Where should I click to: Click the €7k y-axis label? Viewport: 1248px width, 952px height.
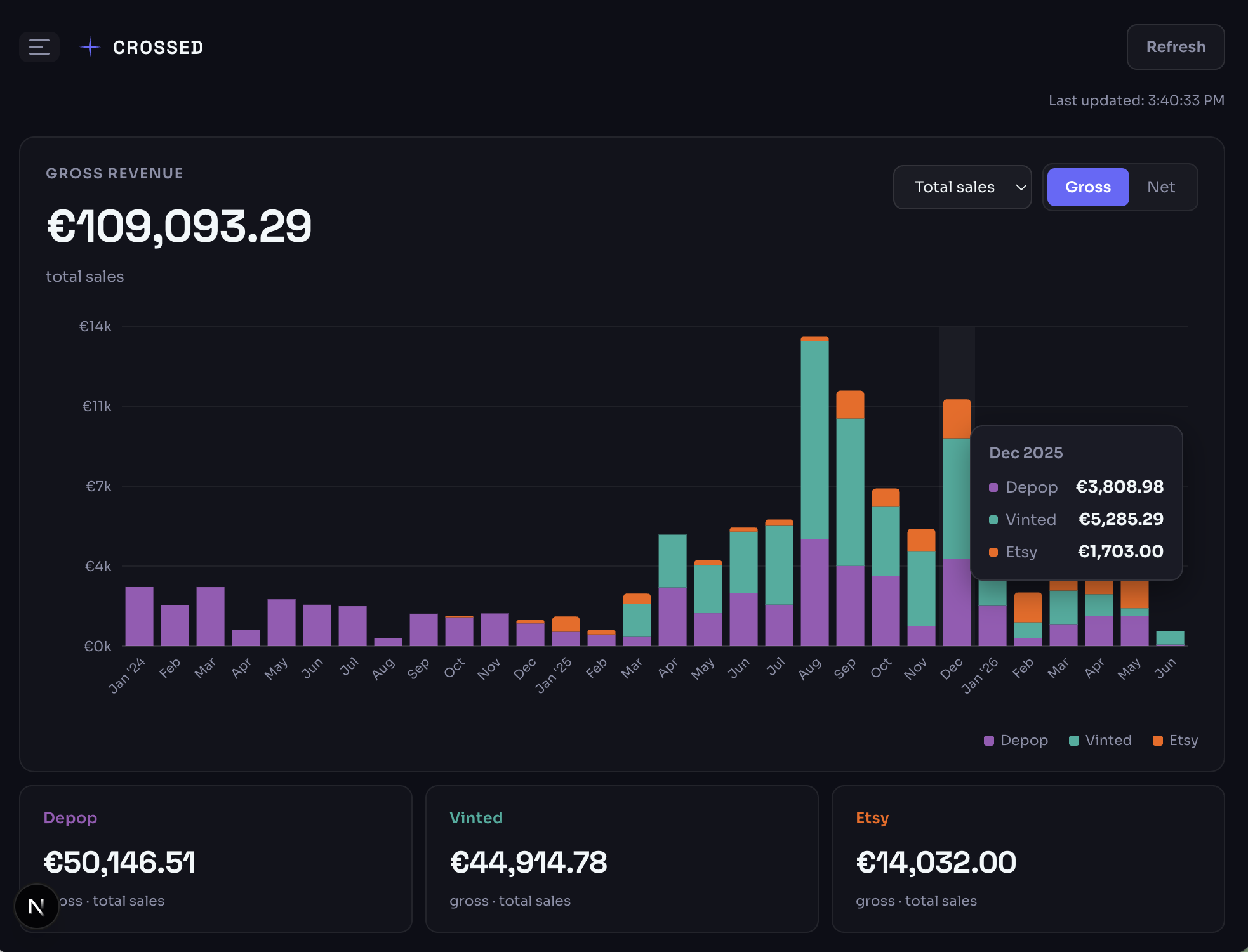click(98, 486)
